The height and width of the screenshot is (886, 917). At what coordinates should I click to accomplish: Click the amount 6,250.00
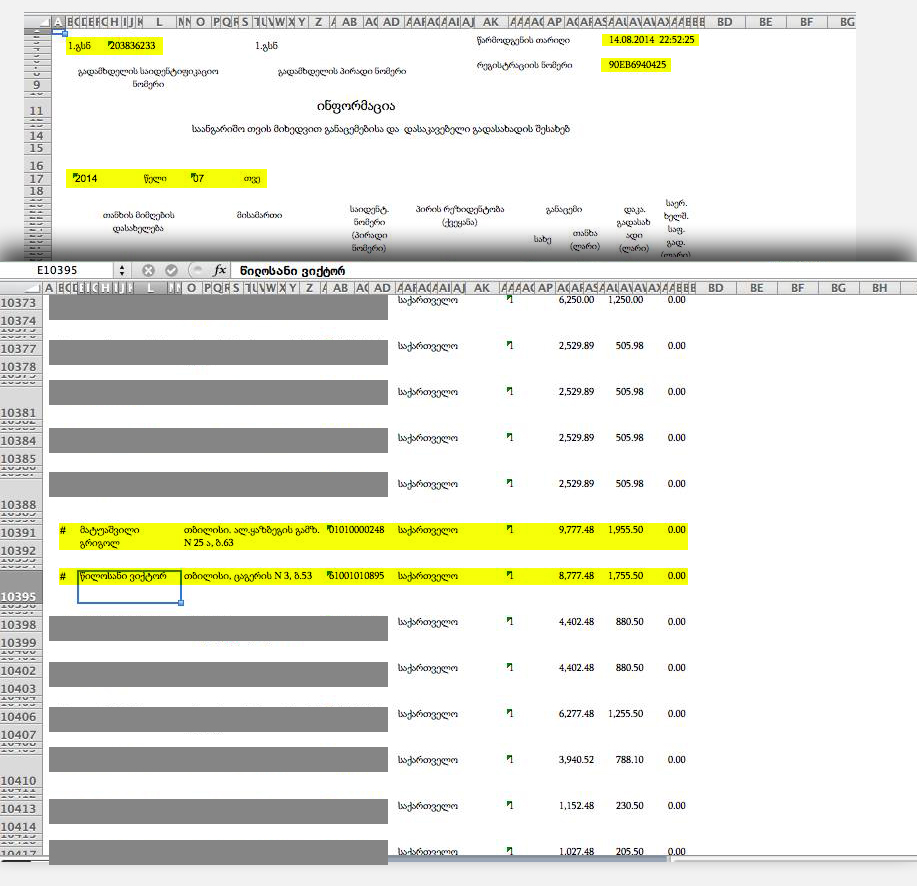576,300
